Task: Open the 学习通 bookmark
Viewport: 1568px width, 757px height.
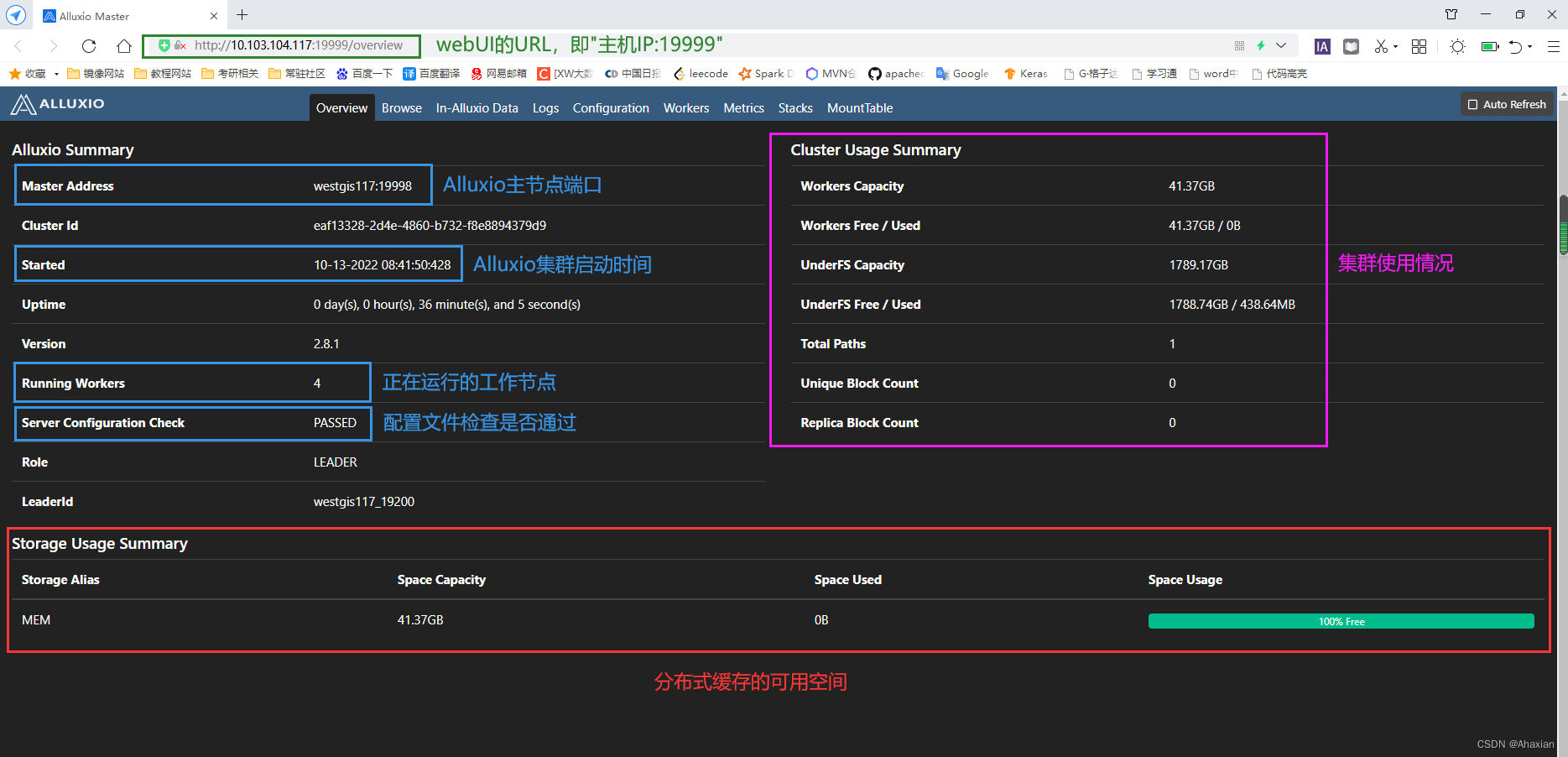Action: 1154,74
